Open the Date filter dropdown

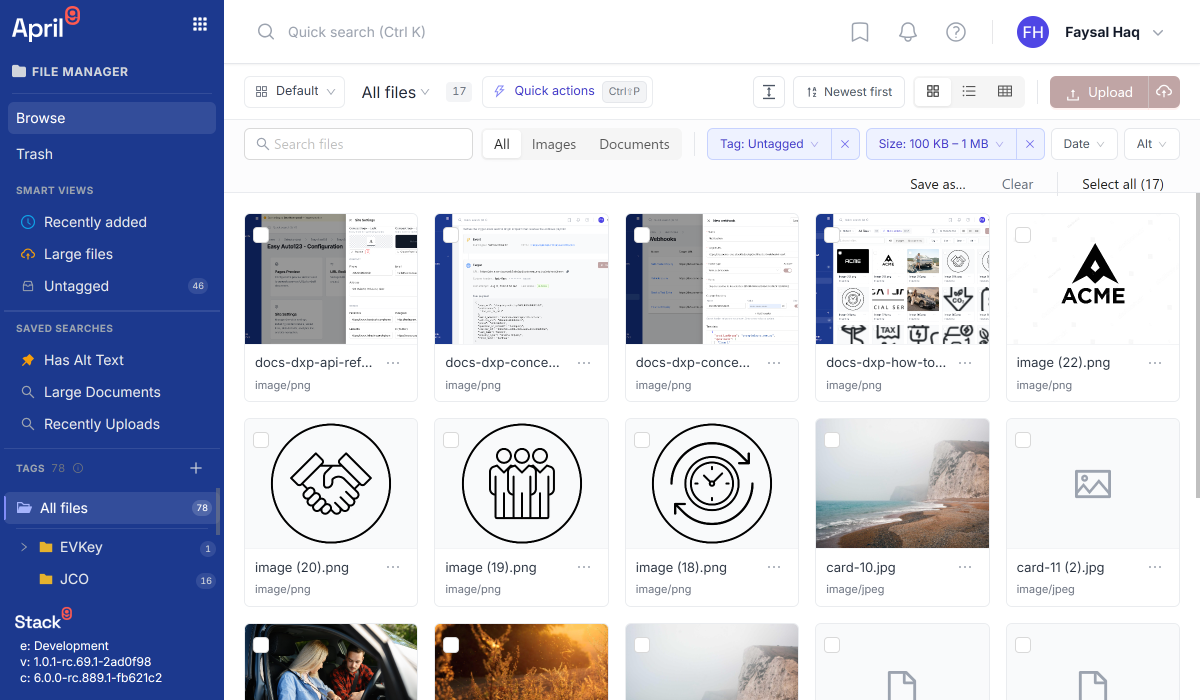[1084, 144]
